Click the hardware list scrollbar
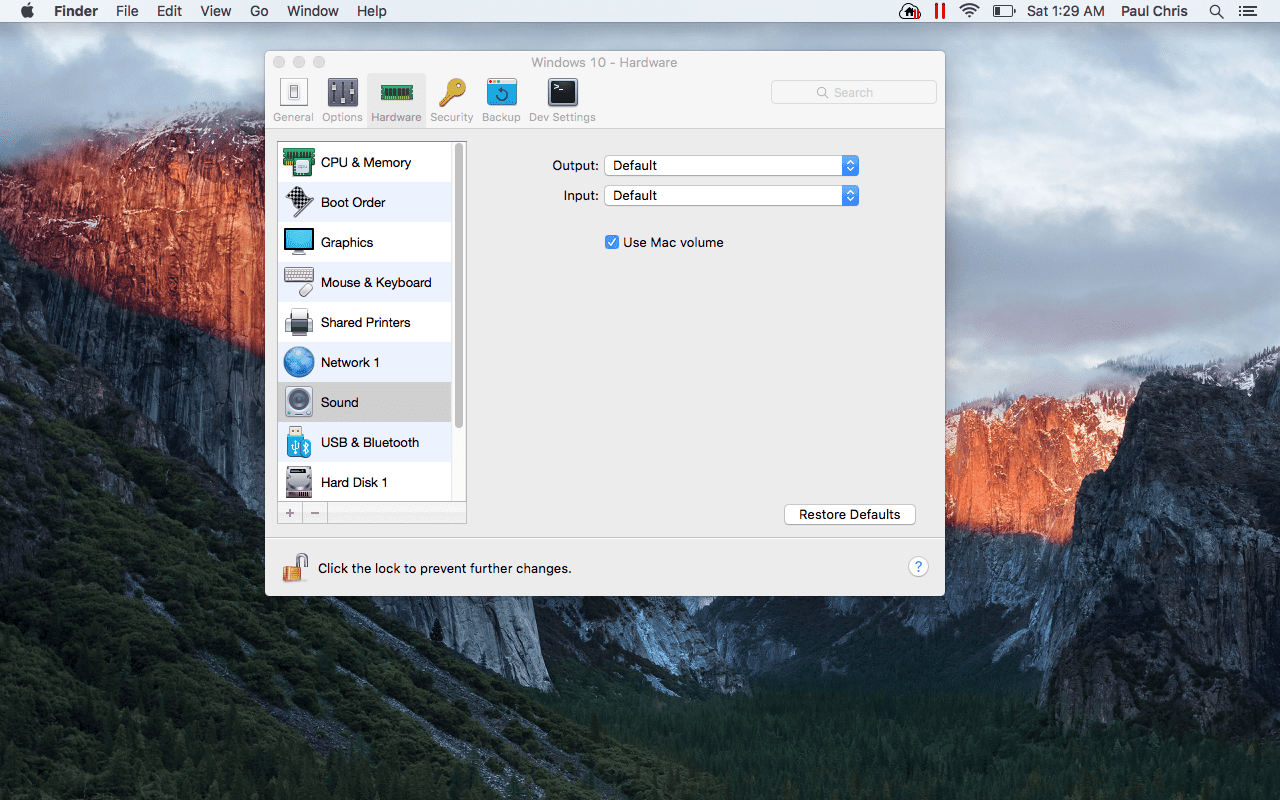The width and height of the screenshot is (1280, 800). click(459, 285)
